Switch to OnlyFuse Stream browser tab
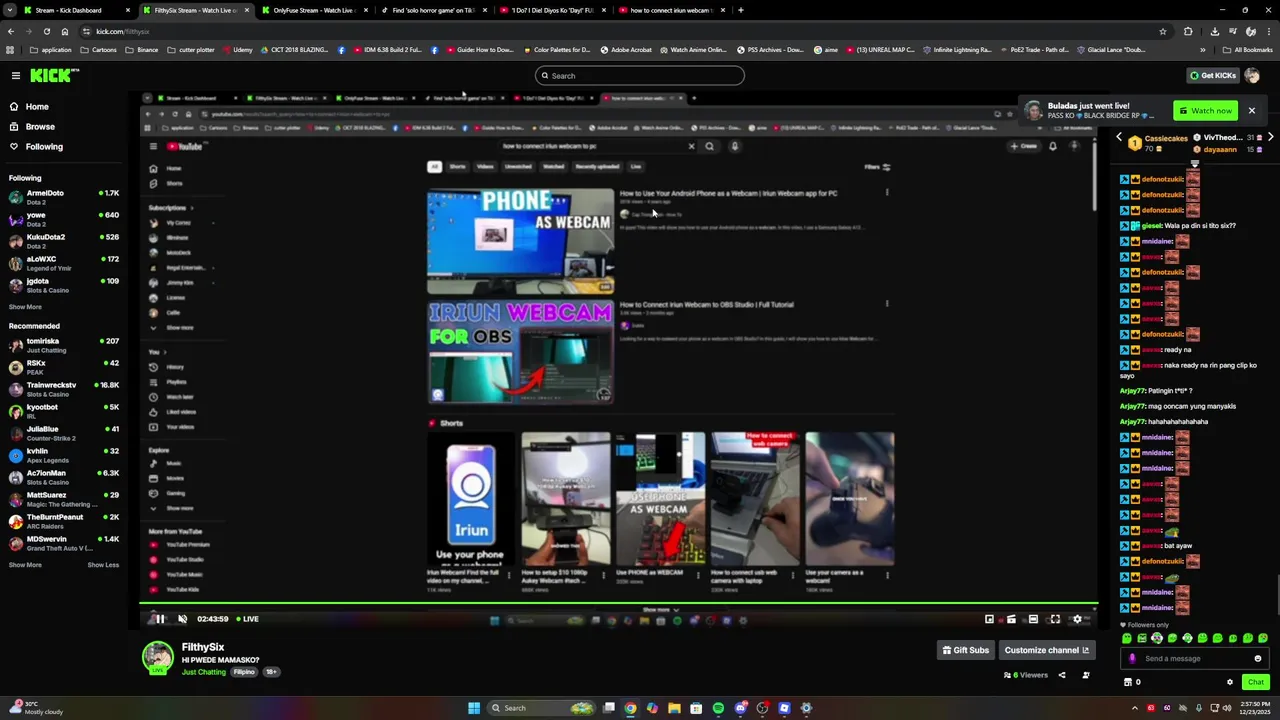 tap(314, 10)
